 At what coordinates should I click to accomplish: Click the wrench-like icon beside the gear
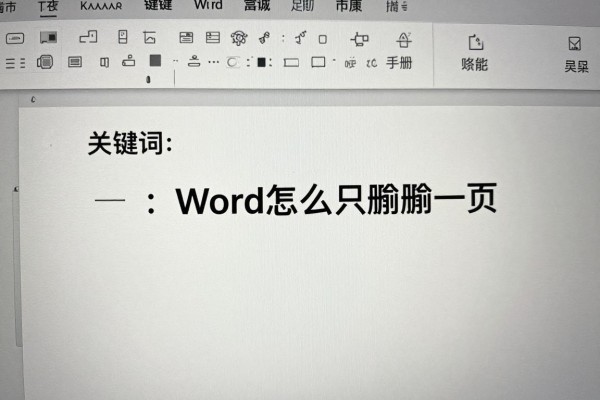264,38
